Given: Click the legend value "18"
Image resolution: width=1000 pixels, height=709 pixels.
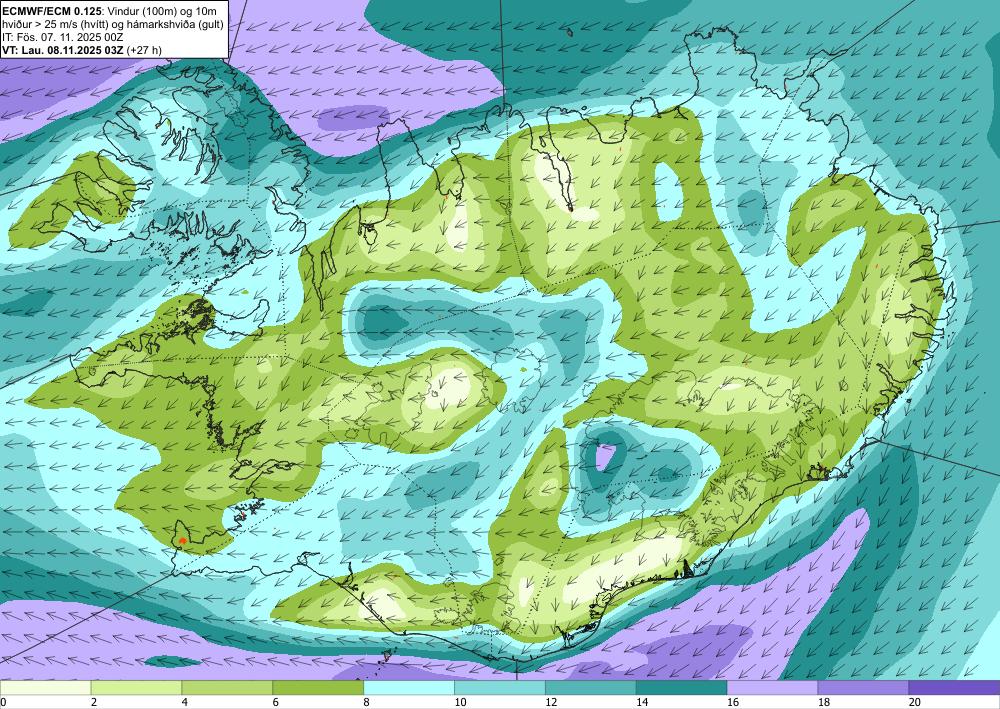Looking at the screenshot, I should click(x=823, y=702).
